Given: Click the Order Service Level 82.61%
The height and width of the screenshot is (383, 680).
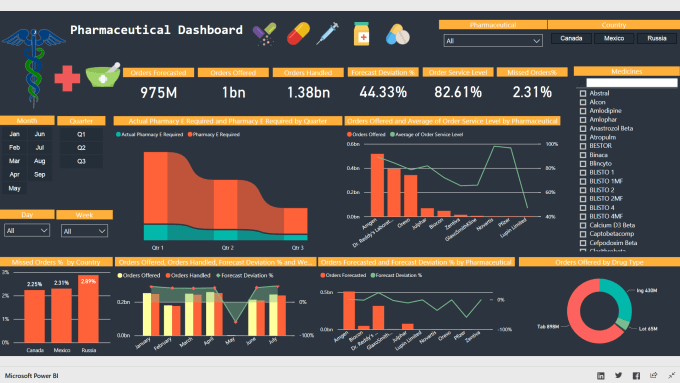Looking at the screenshot, I should (458, 92).
